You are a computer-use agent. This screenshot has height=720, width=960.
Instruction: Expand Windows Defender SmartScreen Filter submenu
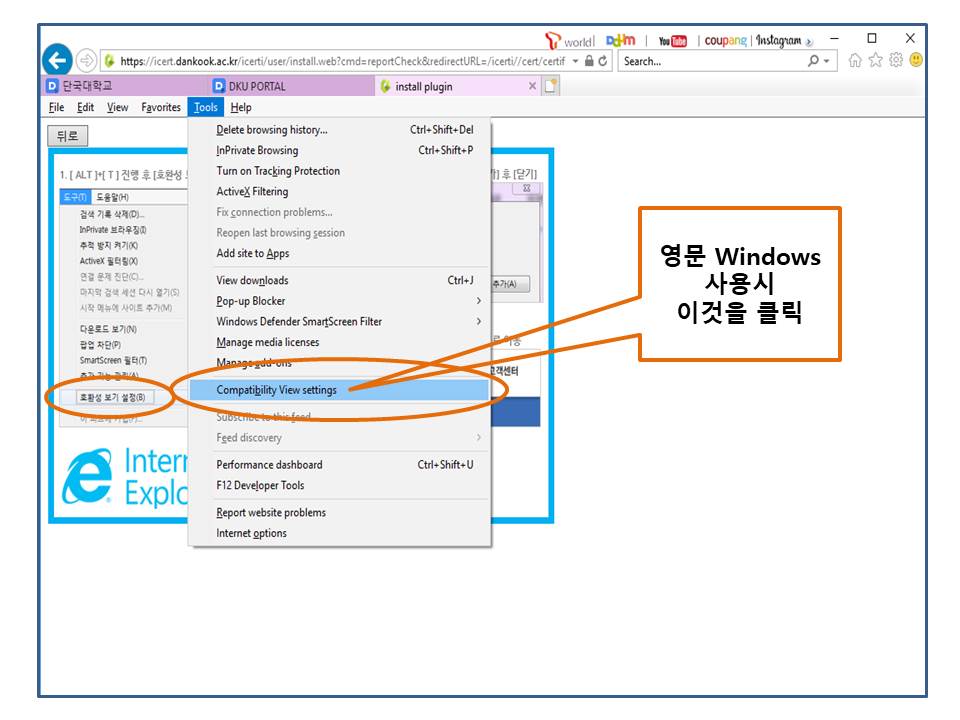478,322
